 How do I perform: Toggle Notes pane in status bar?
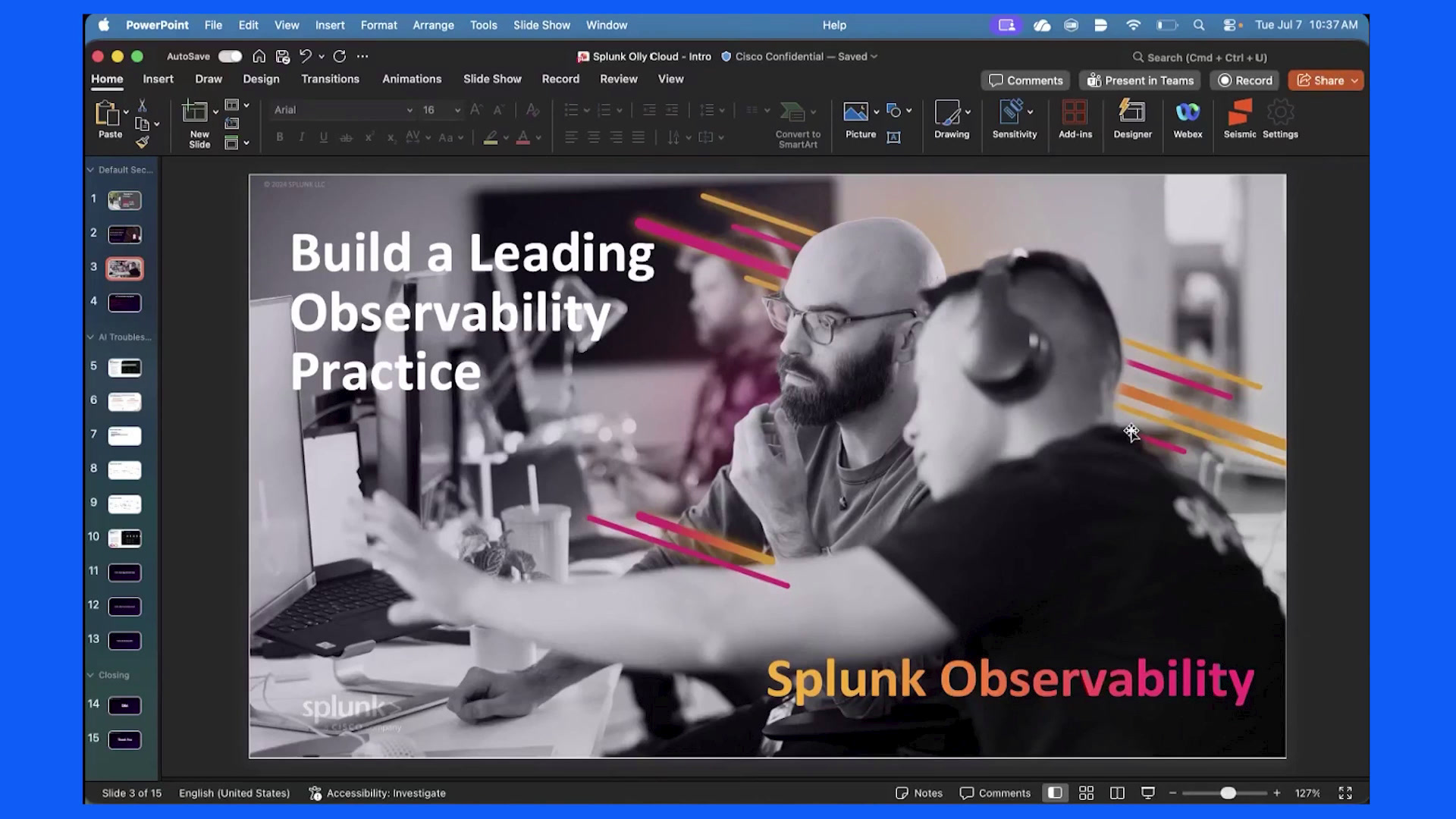(x=919, y=792)
